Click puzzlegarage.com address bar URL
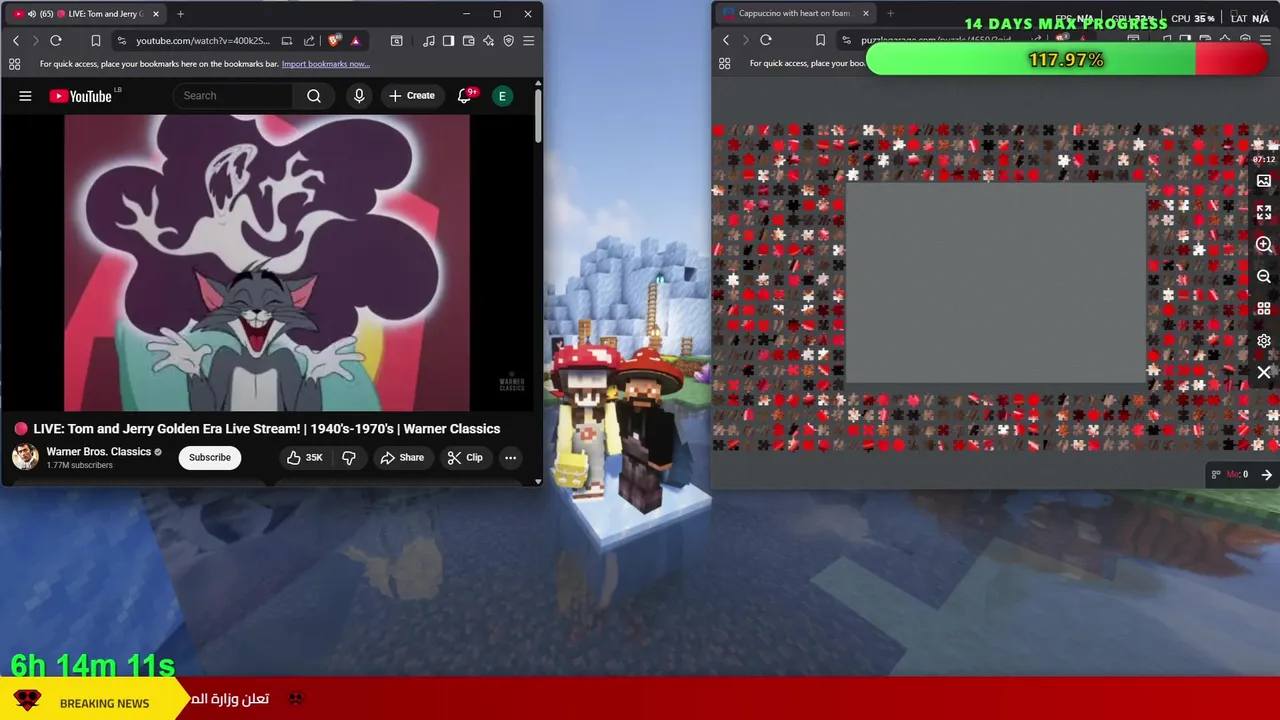The width and height of the screenshot is (1280, 720). click(936, 40)
